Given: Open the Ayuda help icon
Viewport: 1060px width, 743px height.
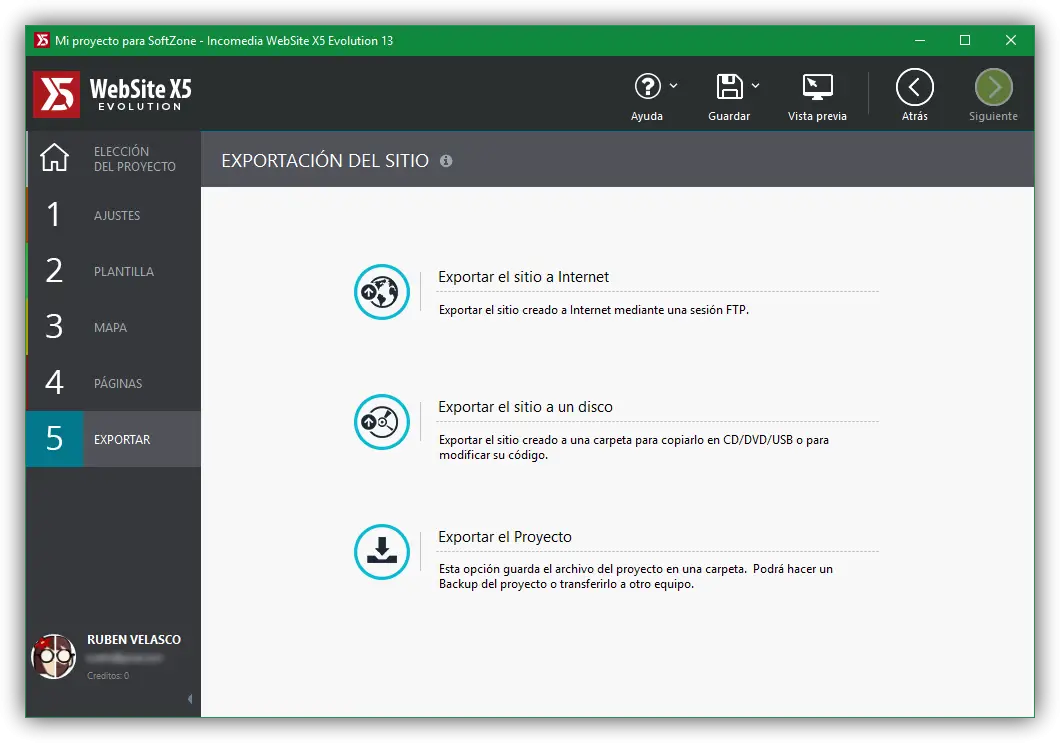Looking at the screenshot, I should 647,87.
